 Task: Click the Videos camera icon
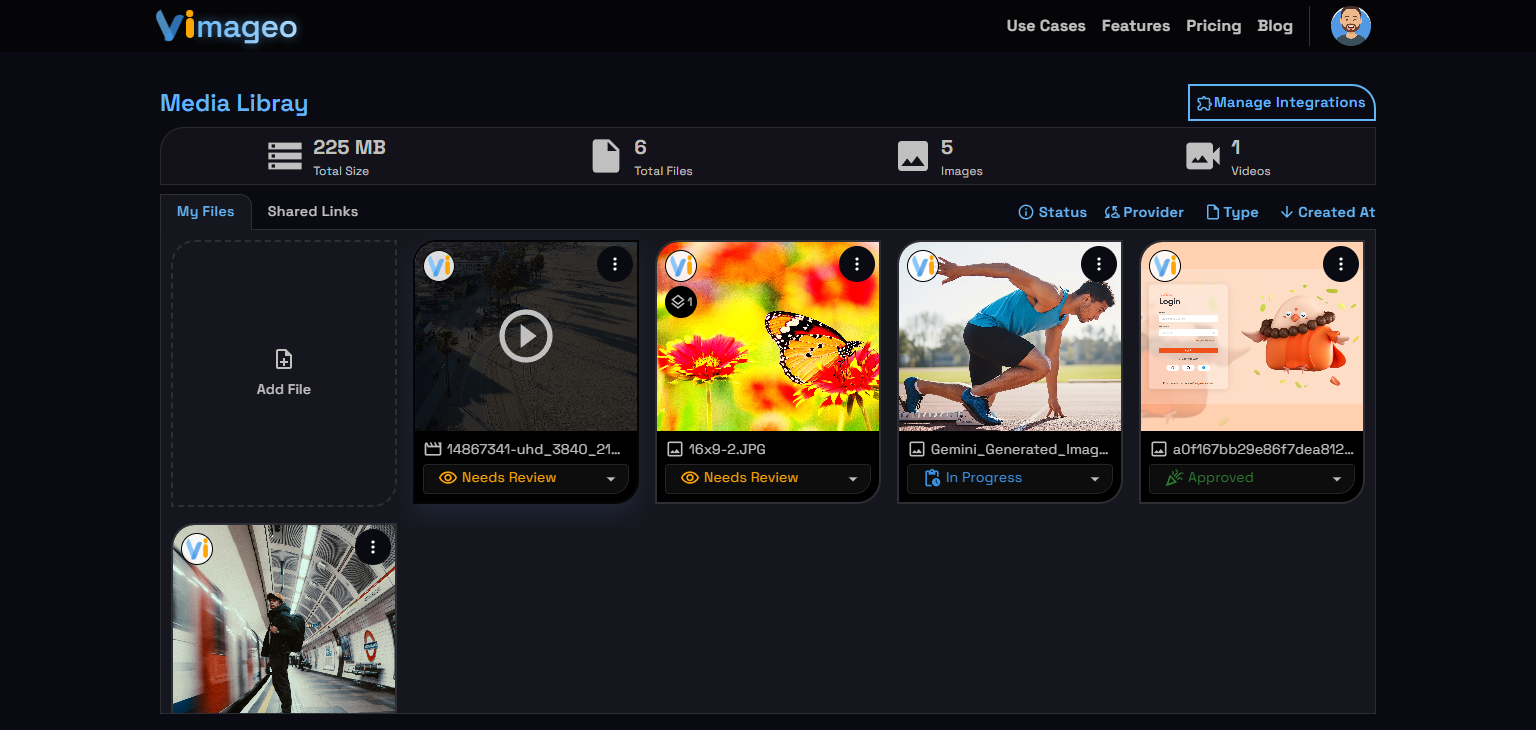pos(1203,156)
